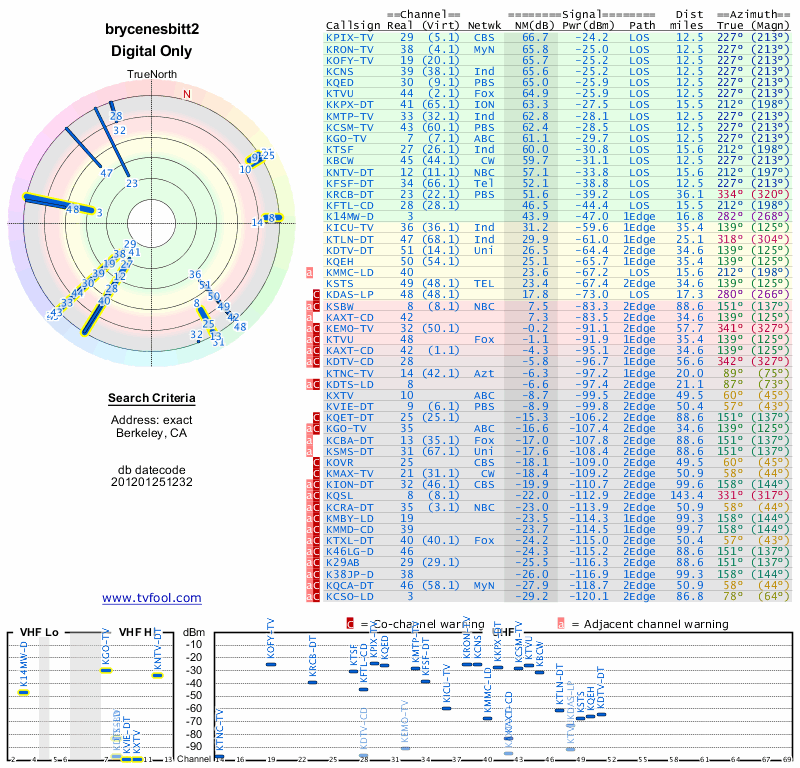
Task: Click the NM(dB) column header
Action: 534,25
